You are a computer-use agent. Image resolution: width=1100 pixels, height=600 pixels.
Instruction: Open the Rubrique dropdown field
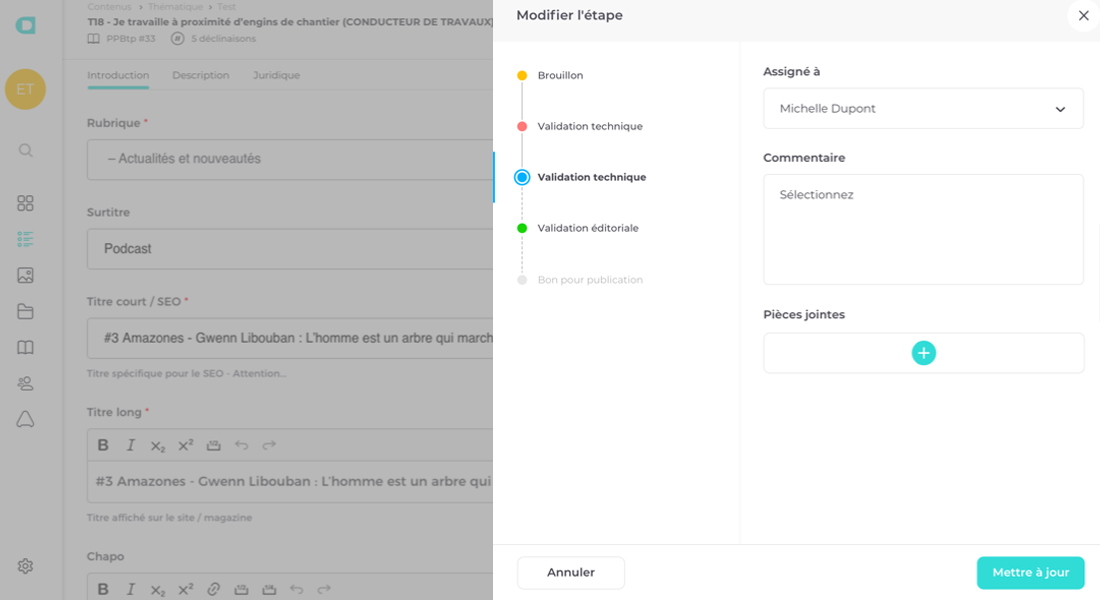click(x=290, y=159)
